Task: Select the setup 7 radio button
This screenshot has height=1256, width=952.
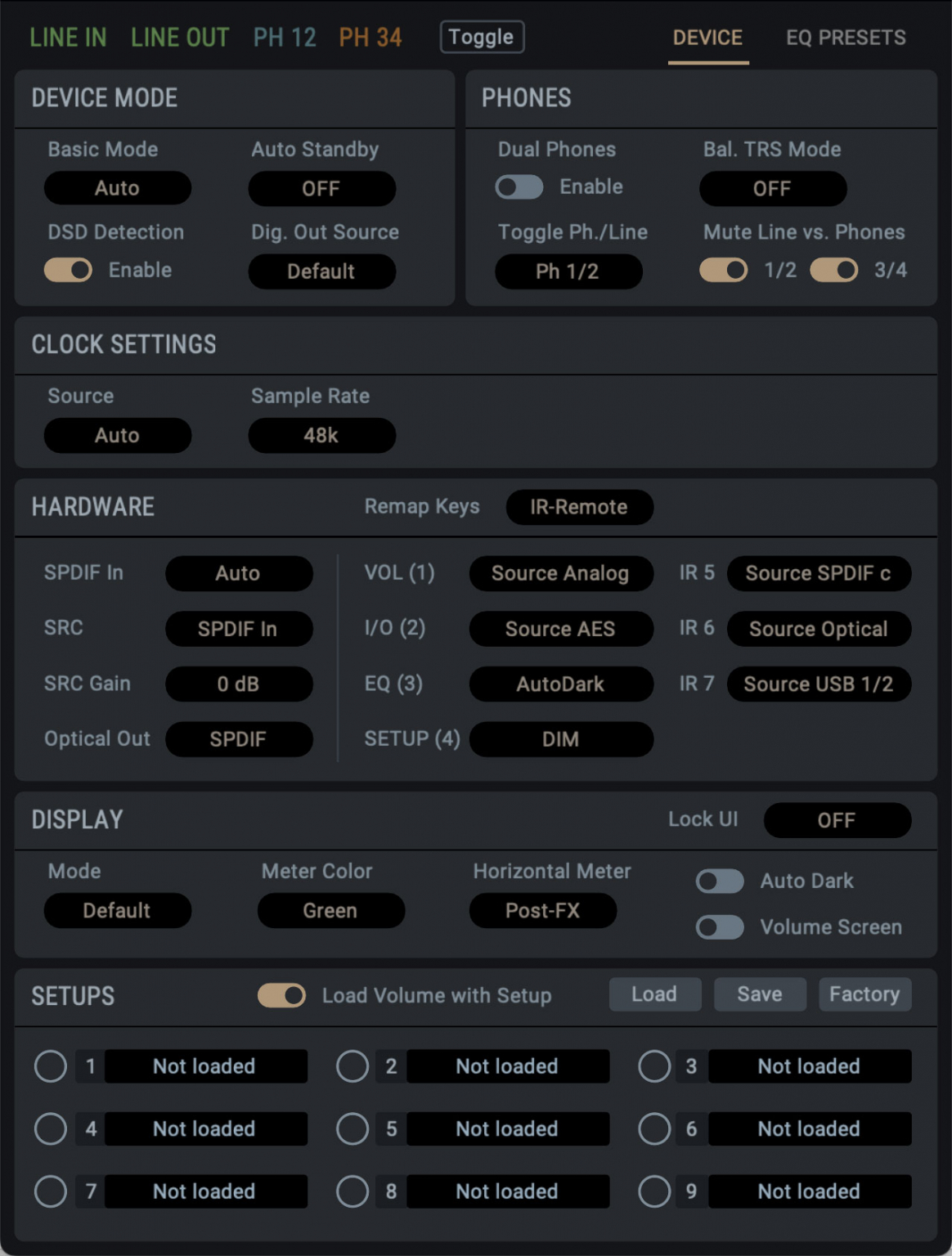Action: coord(51,1191)
